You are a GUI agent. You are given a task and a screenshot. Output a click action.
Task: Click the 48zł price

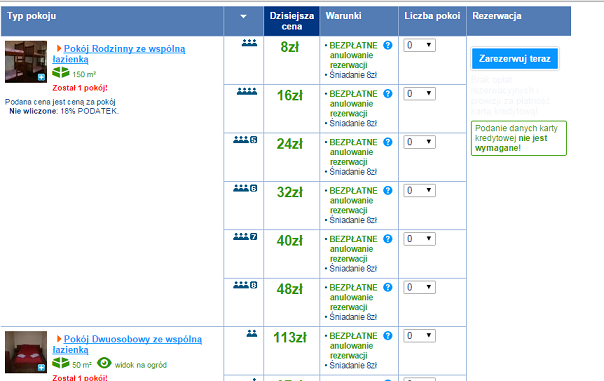[290, 289]
